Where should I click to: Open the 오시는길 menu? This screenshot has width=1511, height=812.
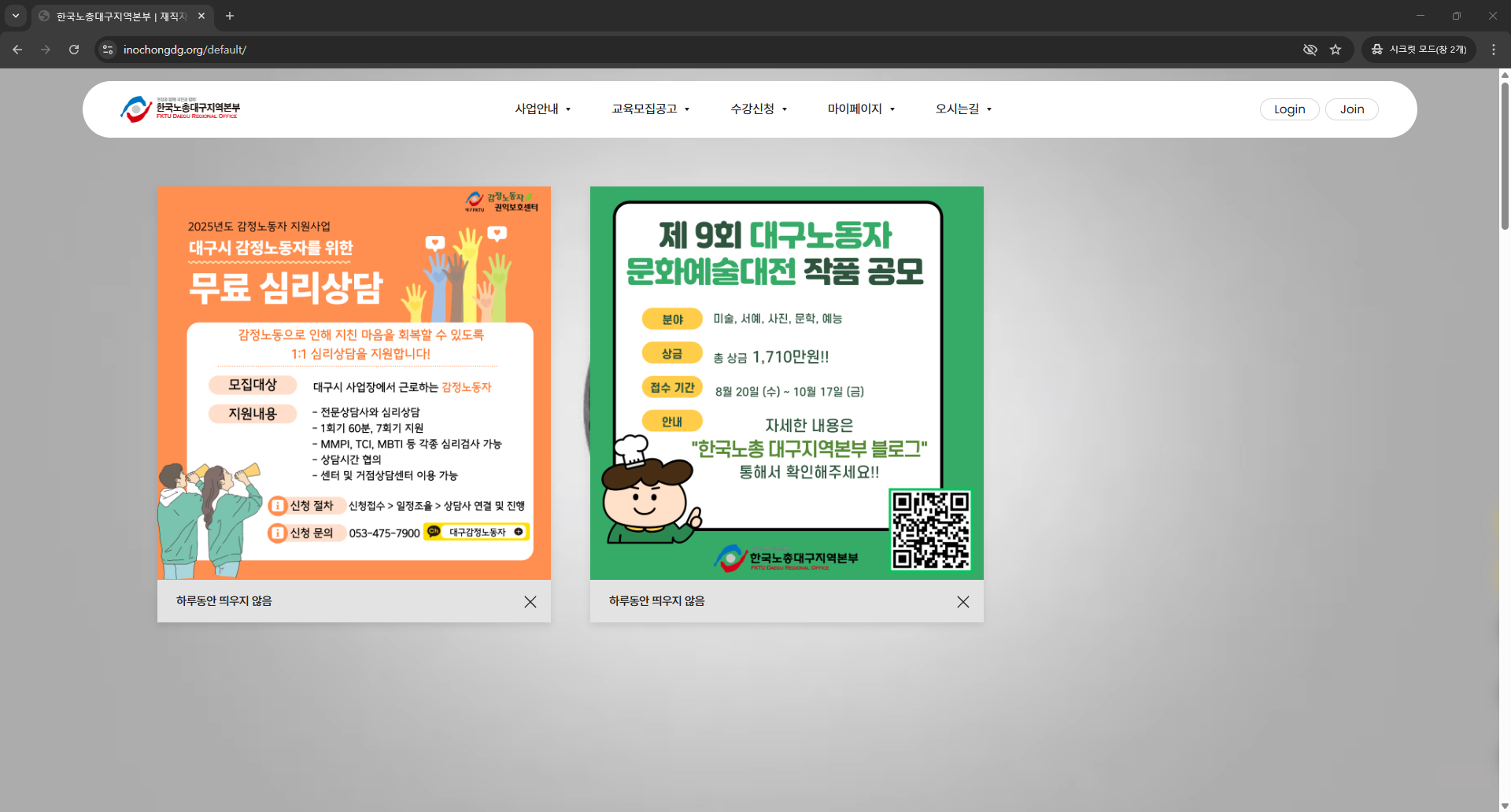pyautogui.click(x=963, y=109)
